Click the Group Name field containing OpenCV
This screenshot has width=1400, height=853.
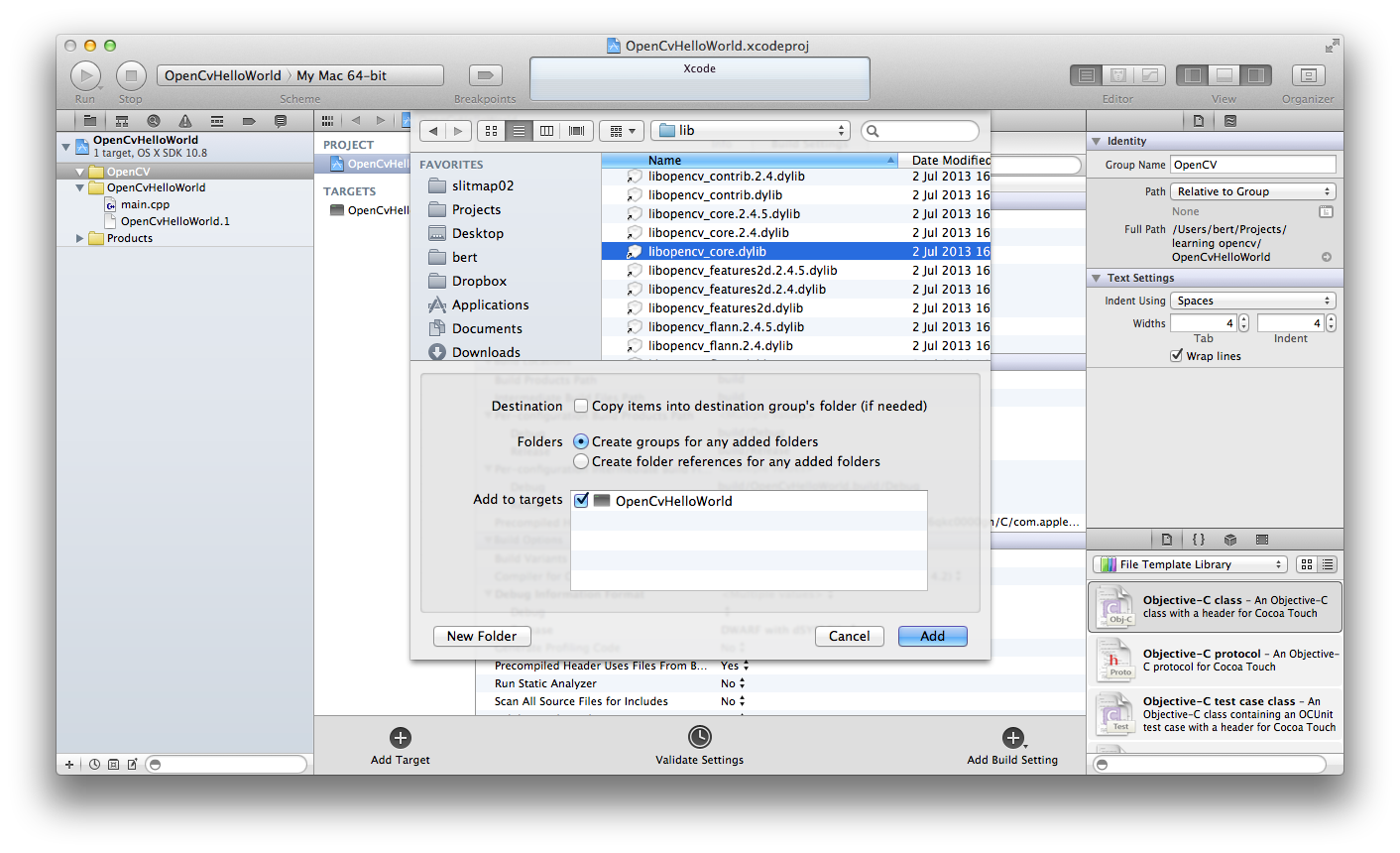1253,165
